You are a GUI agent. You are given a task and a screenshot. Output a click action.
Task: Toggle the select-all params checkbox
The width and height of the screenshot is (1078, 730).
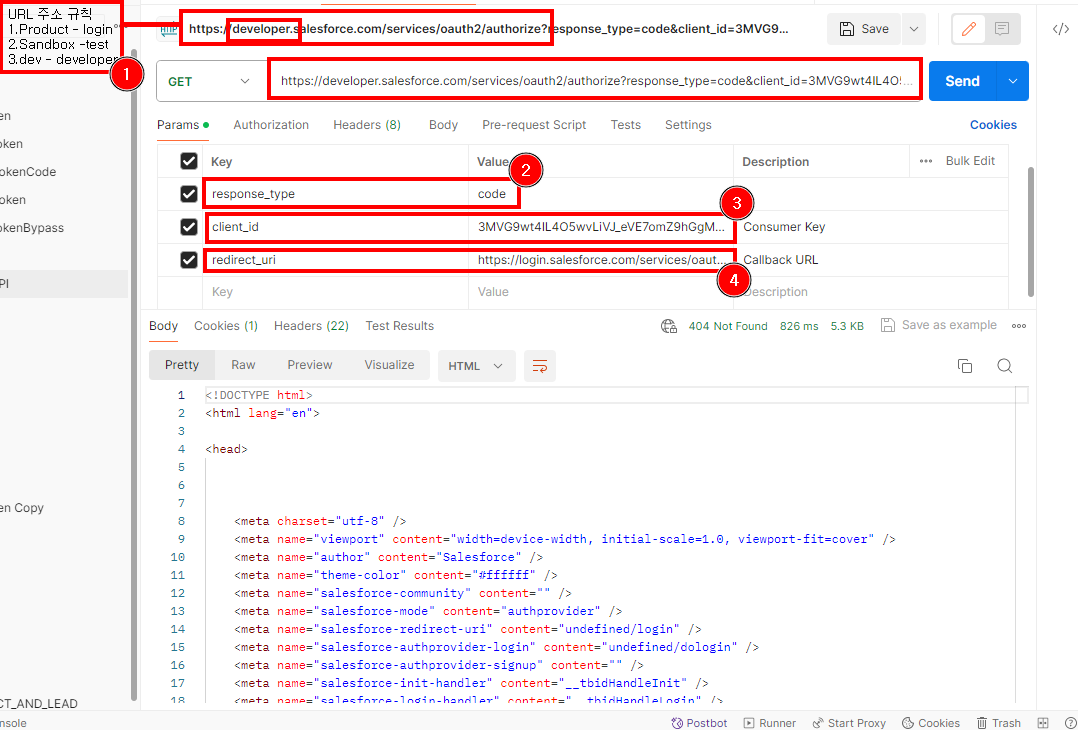[188, 161]
